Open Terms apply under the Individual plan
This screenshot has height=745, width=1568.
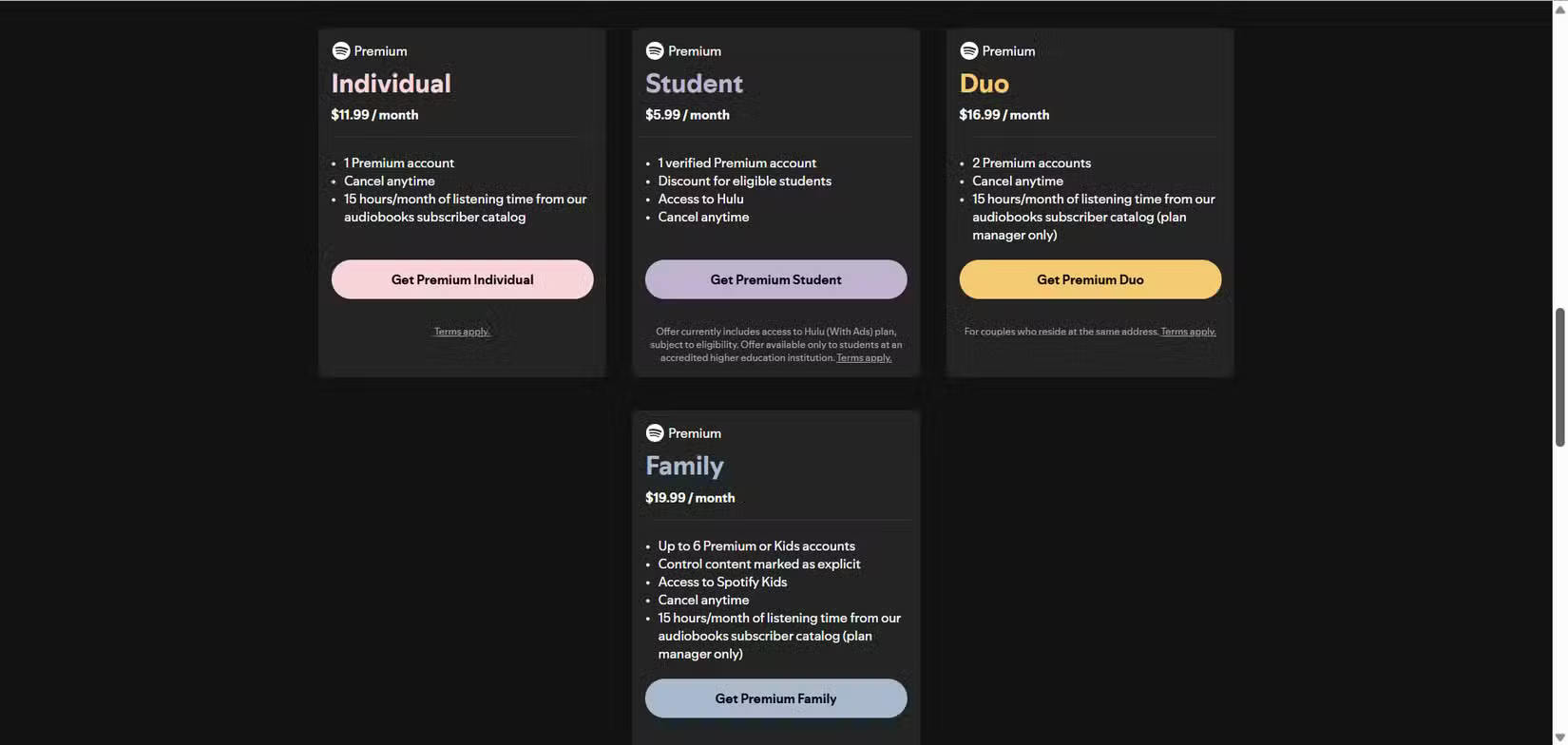point(462,332)
